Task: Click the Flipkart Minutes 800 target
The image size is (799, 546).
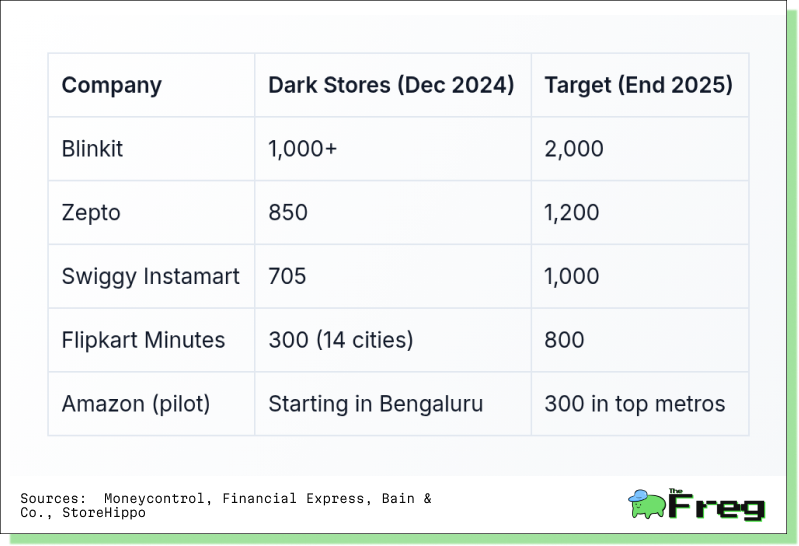Action: (564, 340)
